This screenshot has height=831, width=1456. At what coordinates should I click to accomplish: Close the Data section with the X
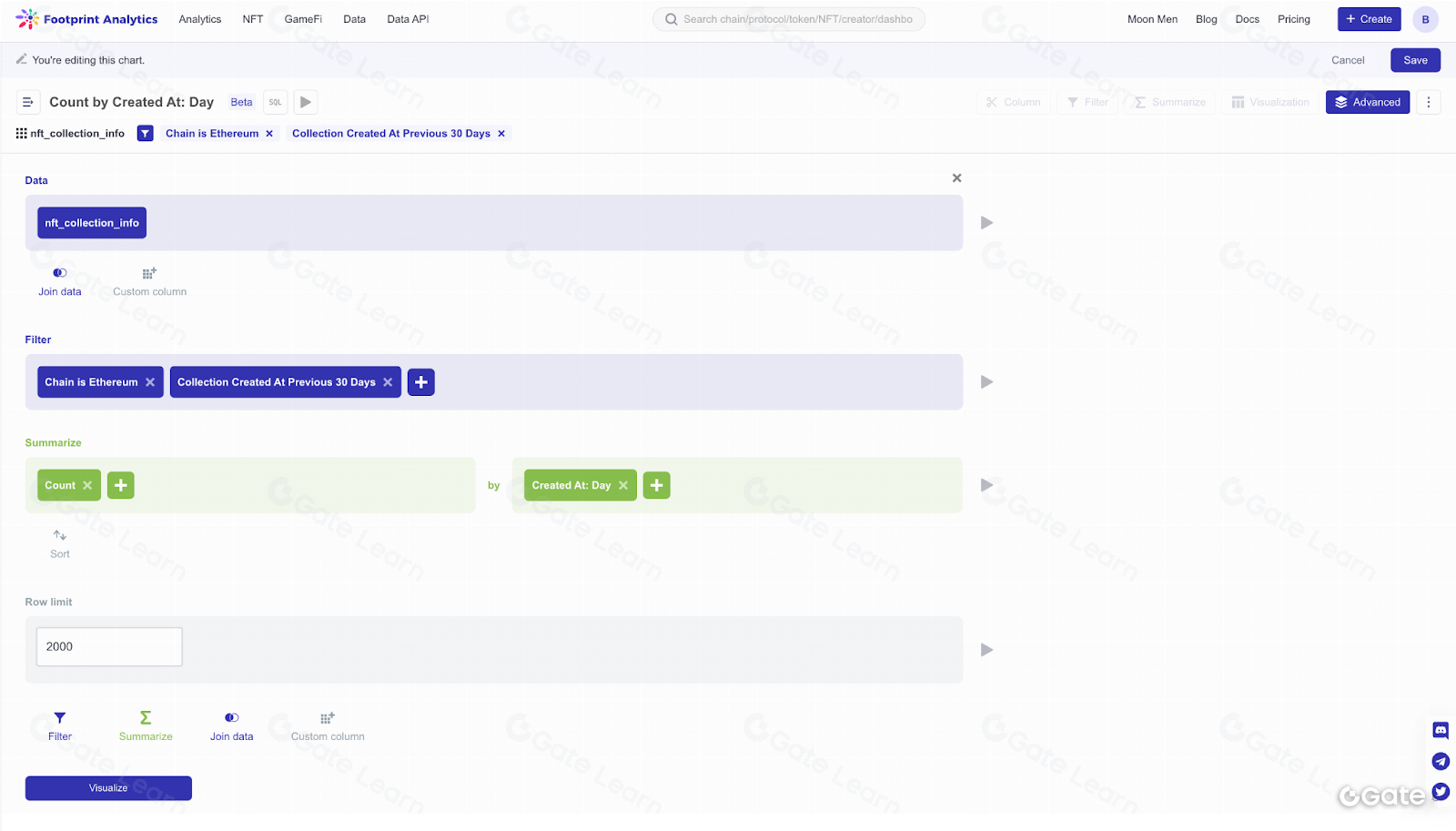coord(956,178)
